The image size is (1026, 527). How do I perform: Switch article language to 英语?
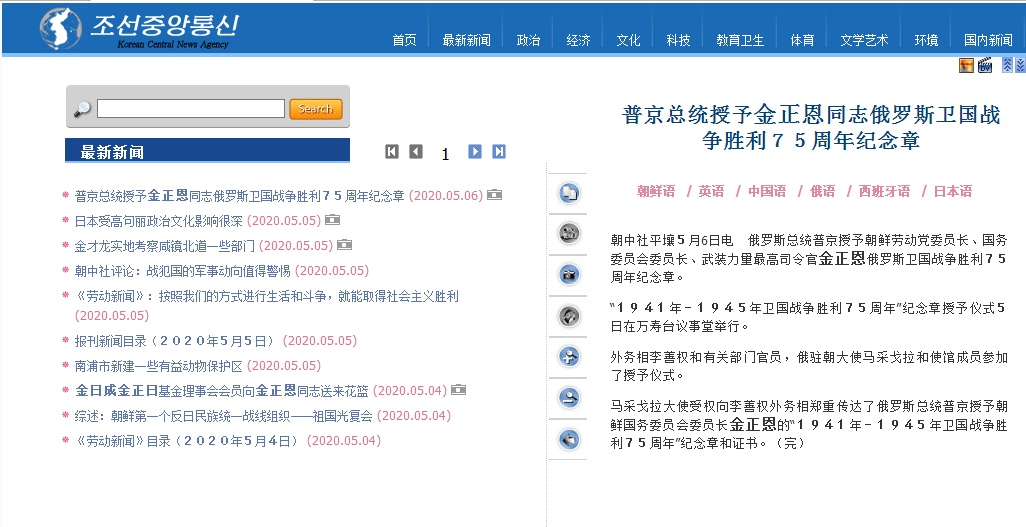[x=711, y=191]
